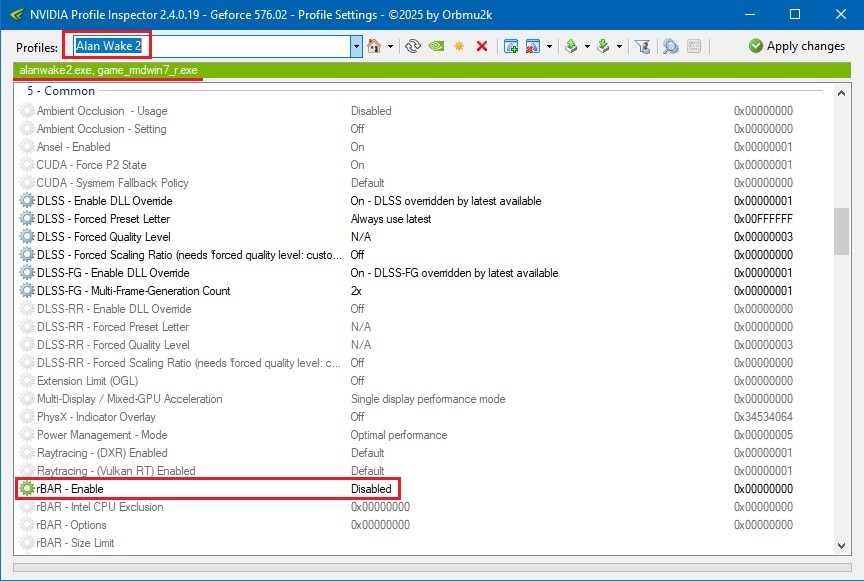Viewport: 864px width, 581px height.
Task: Add an application to the profile icon
Action: 511,46
